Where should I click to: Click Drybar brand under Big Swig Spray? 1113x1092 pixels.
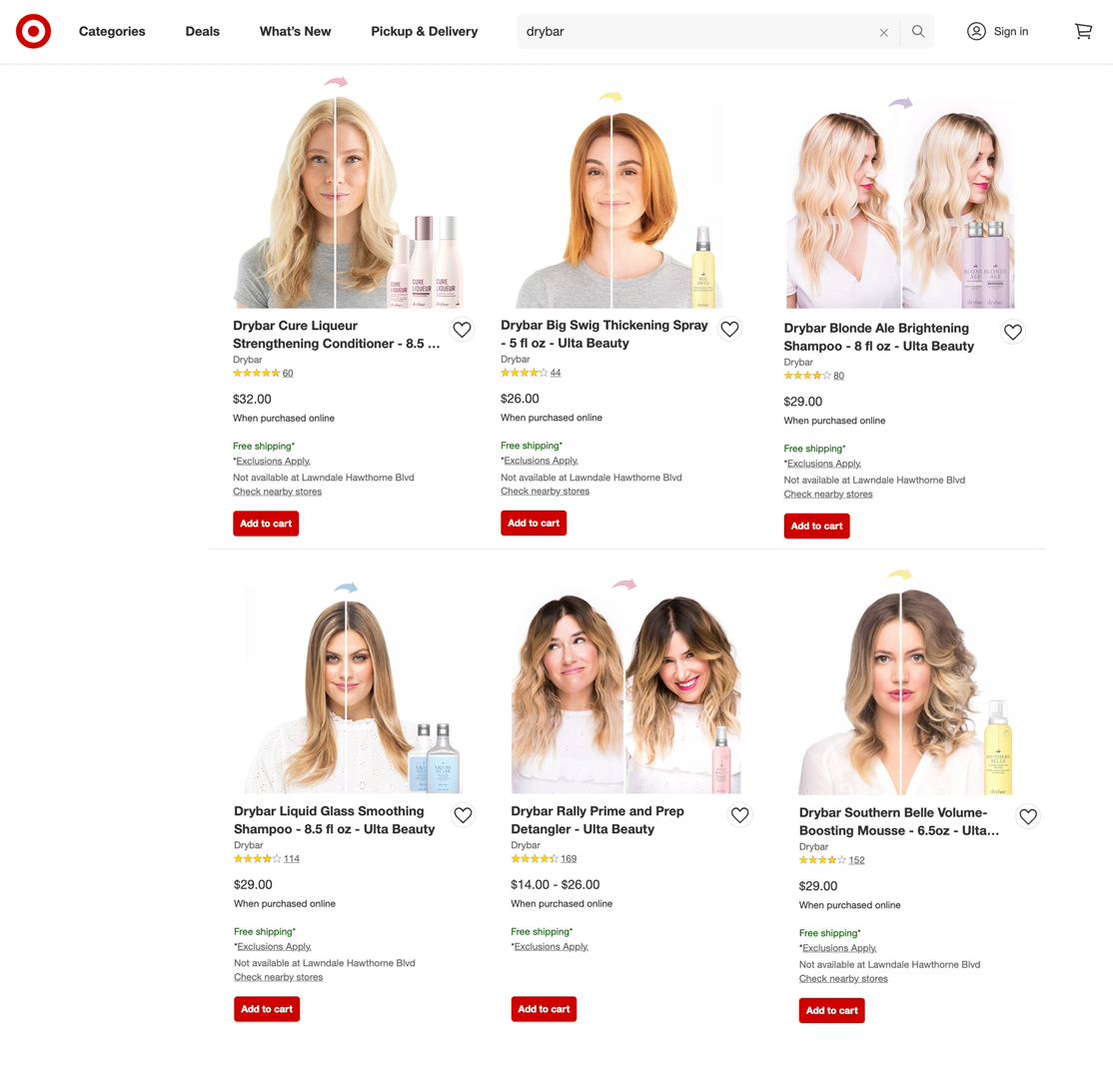click(515, 359)
